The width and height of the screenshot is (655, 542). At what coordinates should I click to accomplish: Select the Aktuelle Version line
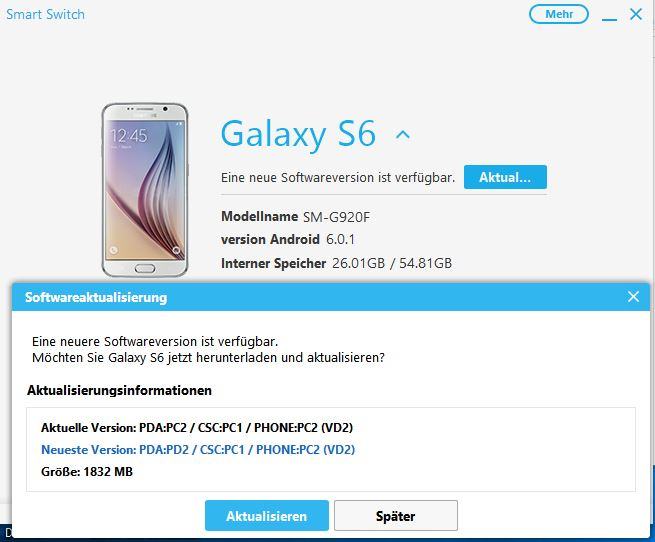[x=197, y=427]
